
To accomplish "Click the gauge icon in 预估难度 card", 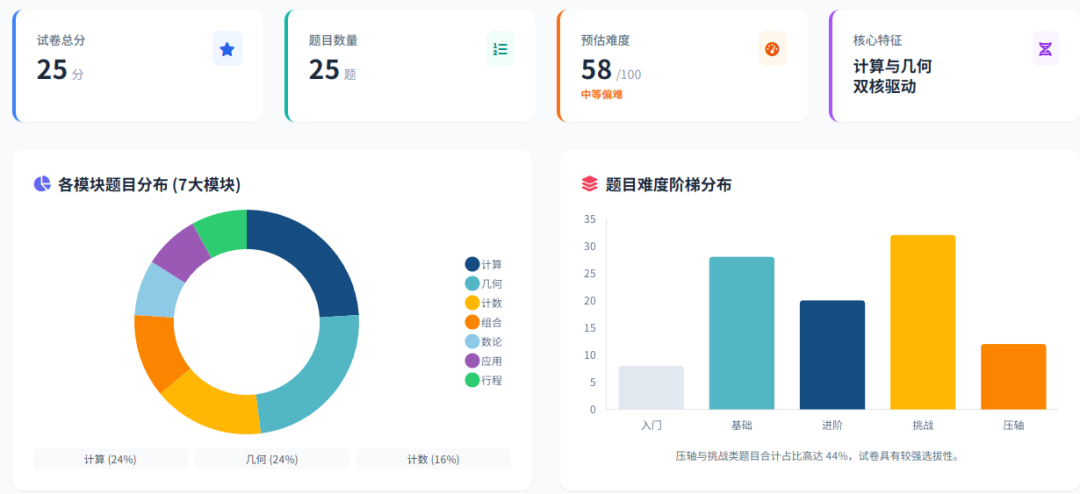I will point(772,49).
